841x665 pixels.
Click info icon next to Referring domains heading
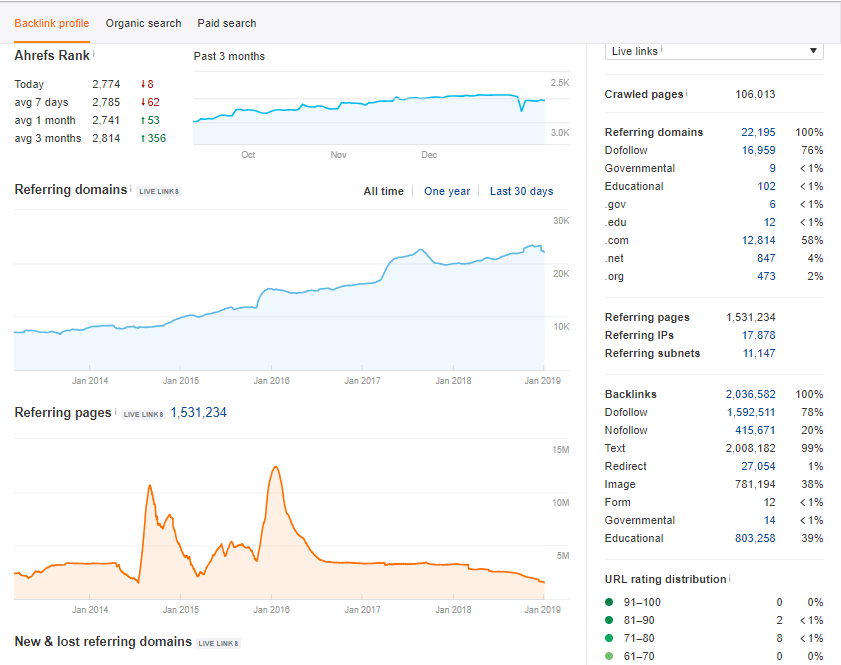click(x=130, y=188)
